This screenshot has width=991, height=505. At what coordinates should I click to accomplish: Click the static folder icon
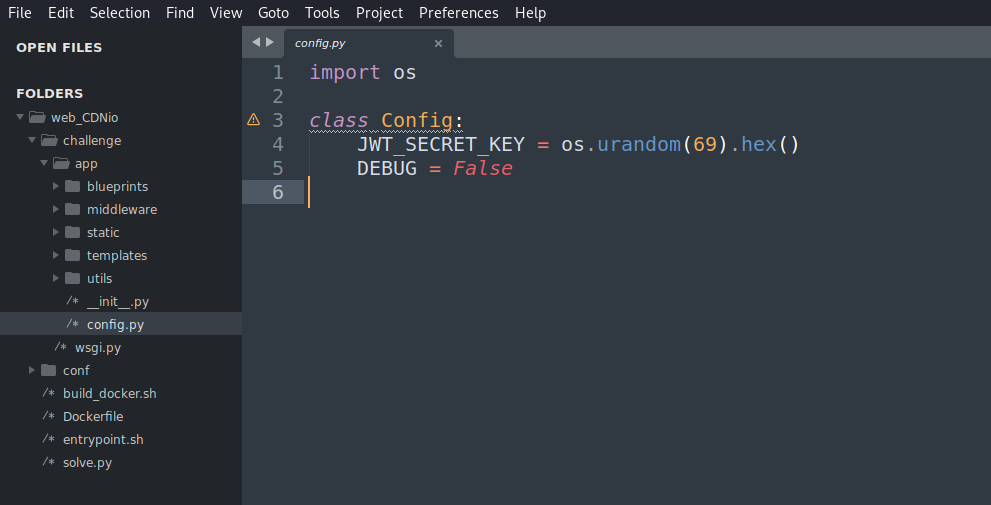[x=72, y=233]
